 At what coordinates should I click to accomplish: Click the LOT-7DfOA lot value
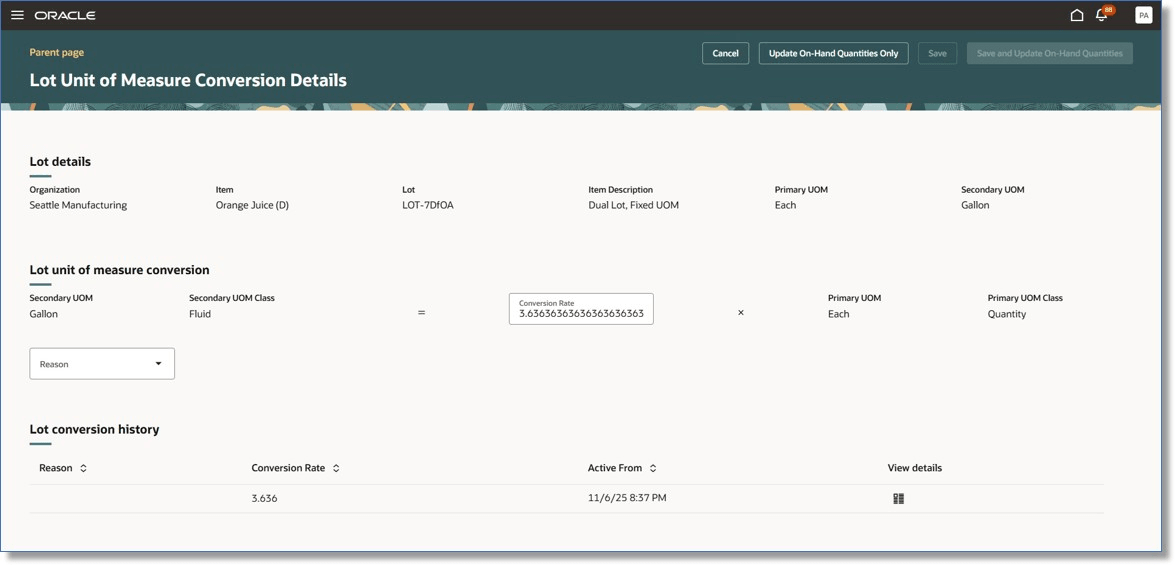point(428,205)
